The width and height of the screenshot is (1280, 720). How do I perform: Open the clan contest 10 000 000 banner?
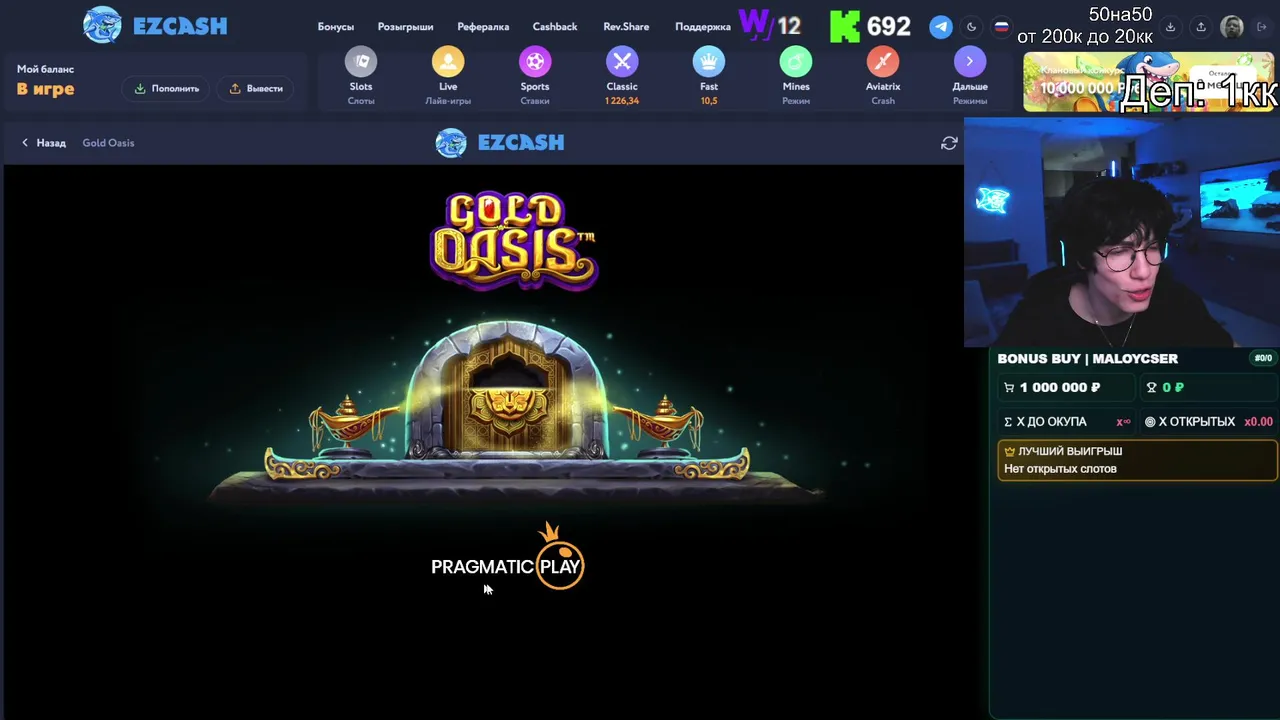1148,81
